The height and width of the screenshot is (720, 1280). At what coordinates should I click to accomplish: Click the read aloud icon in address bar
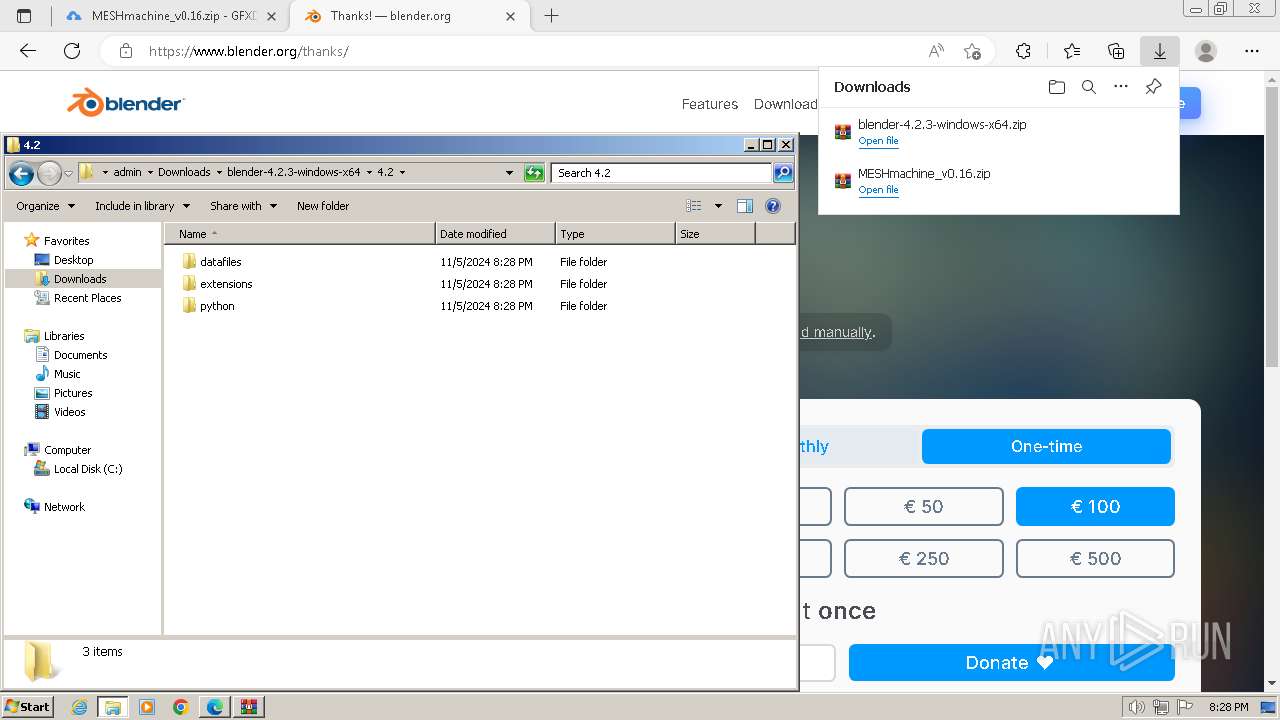pyautogui.click(x=936, y=51)
